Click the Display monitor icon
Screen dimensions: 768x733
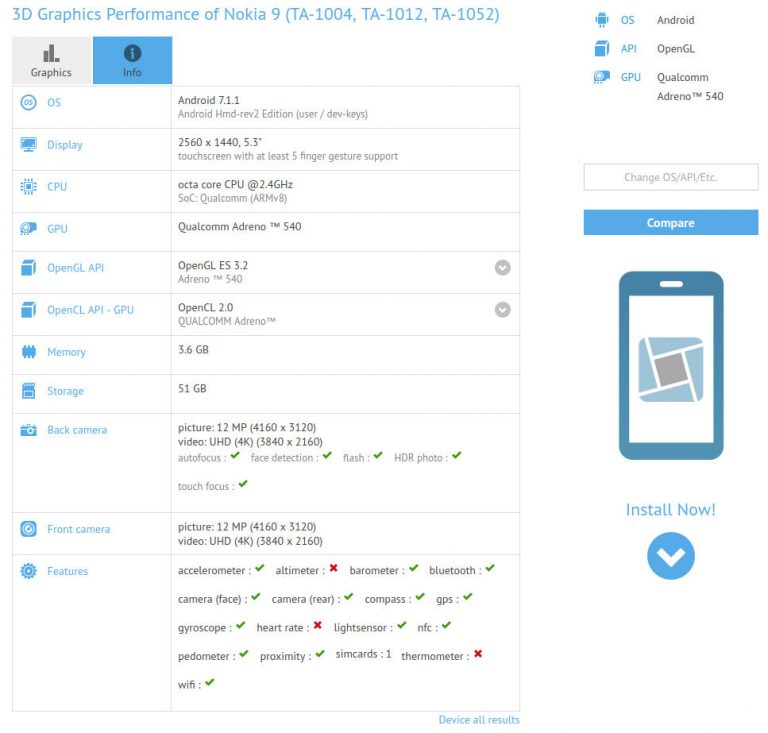tap(28, 144)
